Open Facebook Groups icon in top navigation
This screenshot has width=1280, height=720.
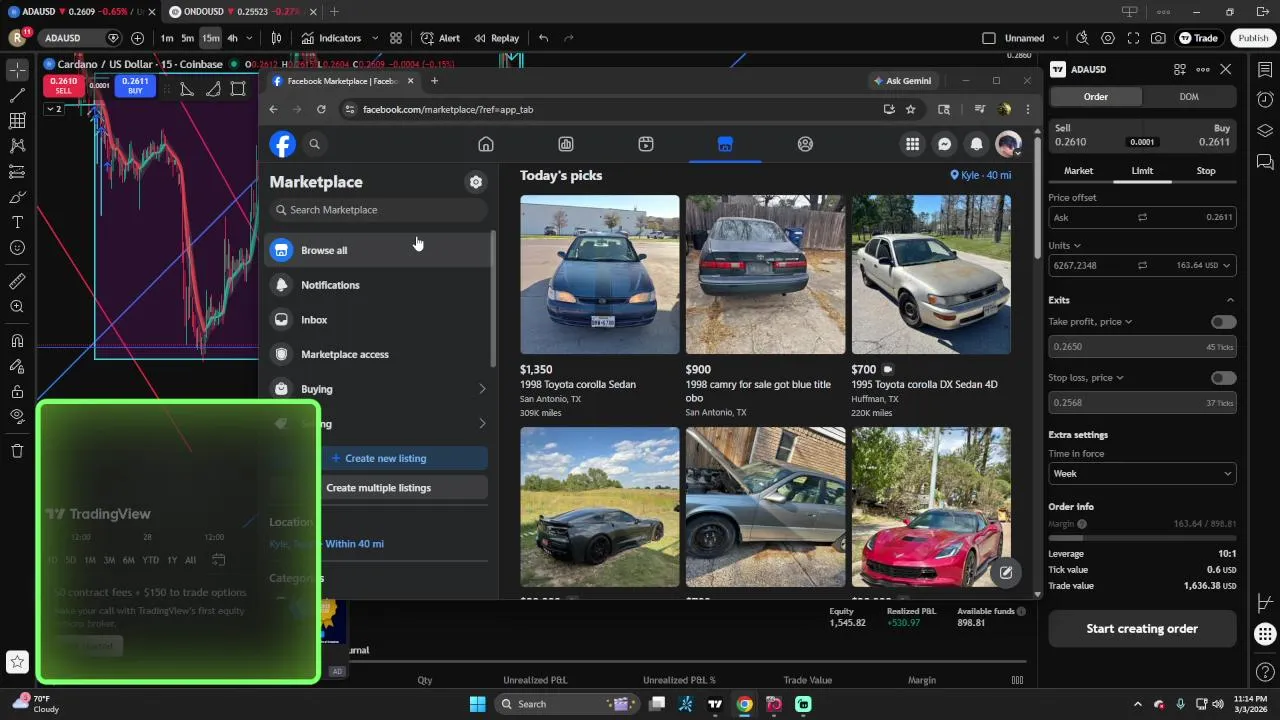[x=805, y=144]
